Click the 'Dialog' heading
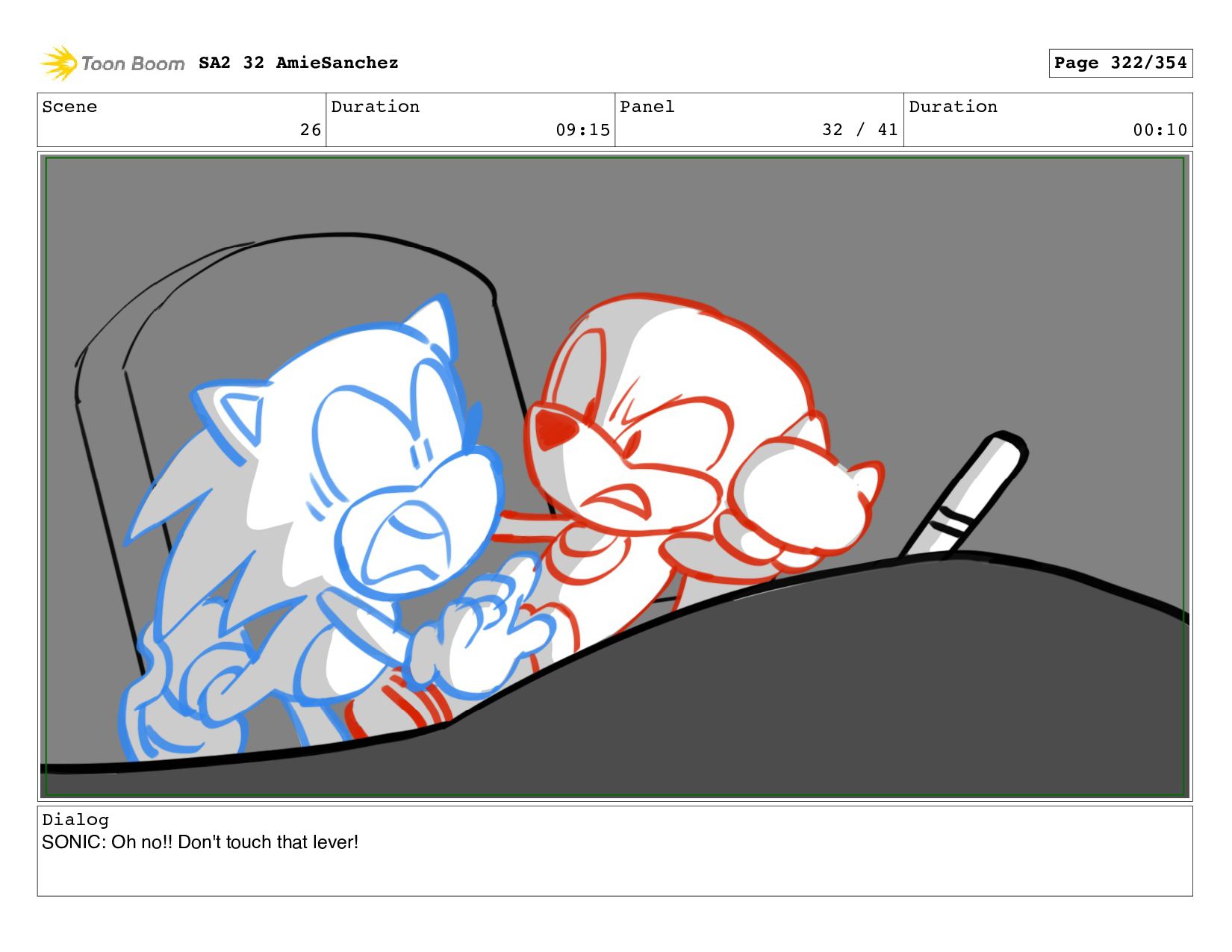The image size is (1232, 952). click(x=75, y=820)
